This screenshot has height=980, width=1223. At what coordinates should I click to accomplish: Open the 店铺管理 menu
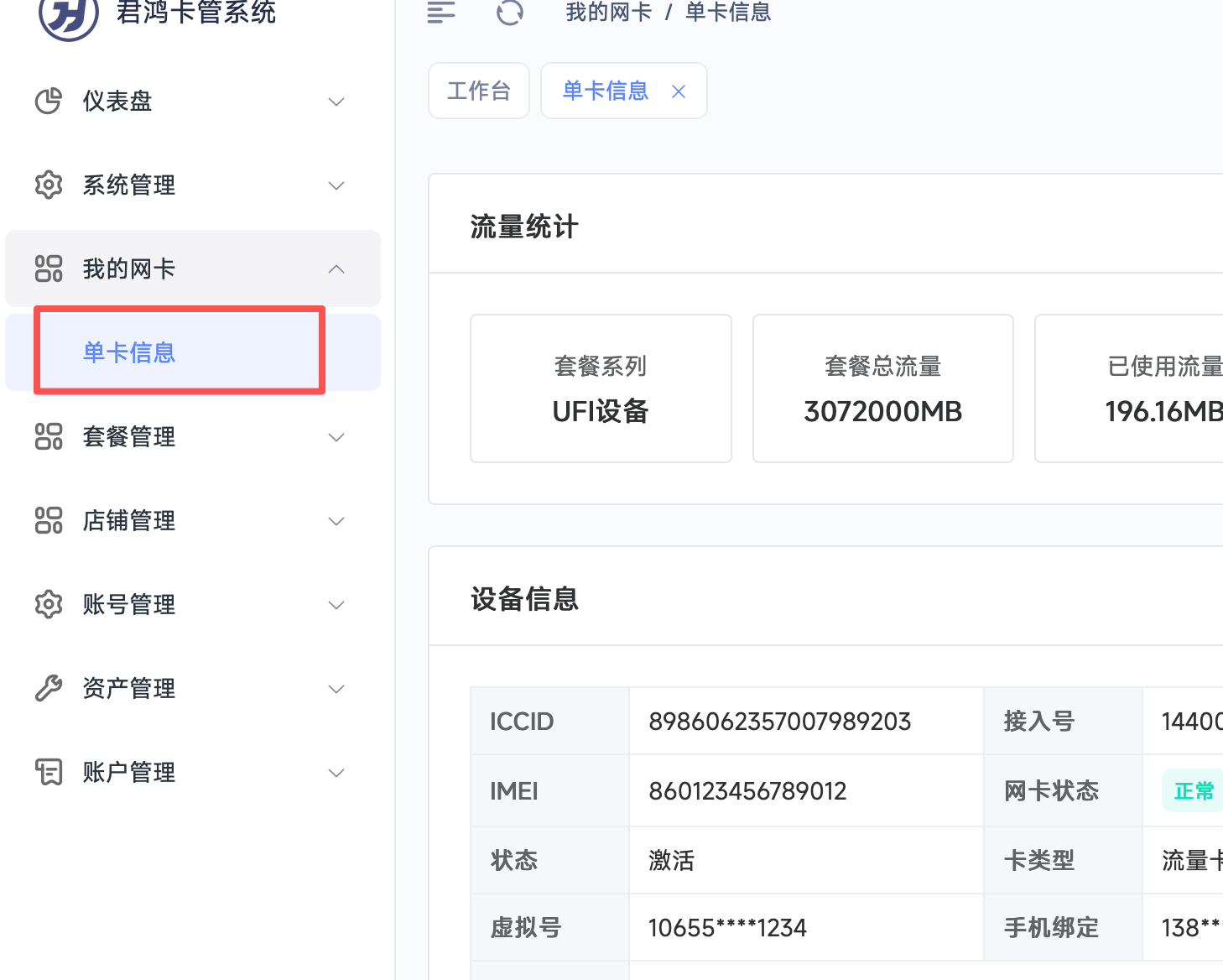129,520
